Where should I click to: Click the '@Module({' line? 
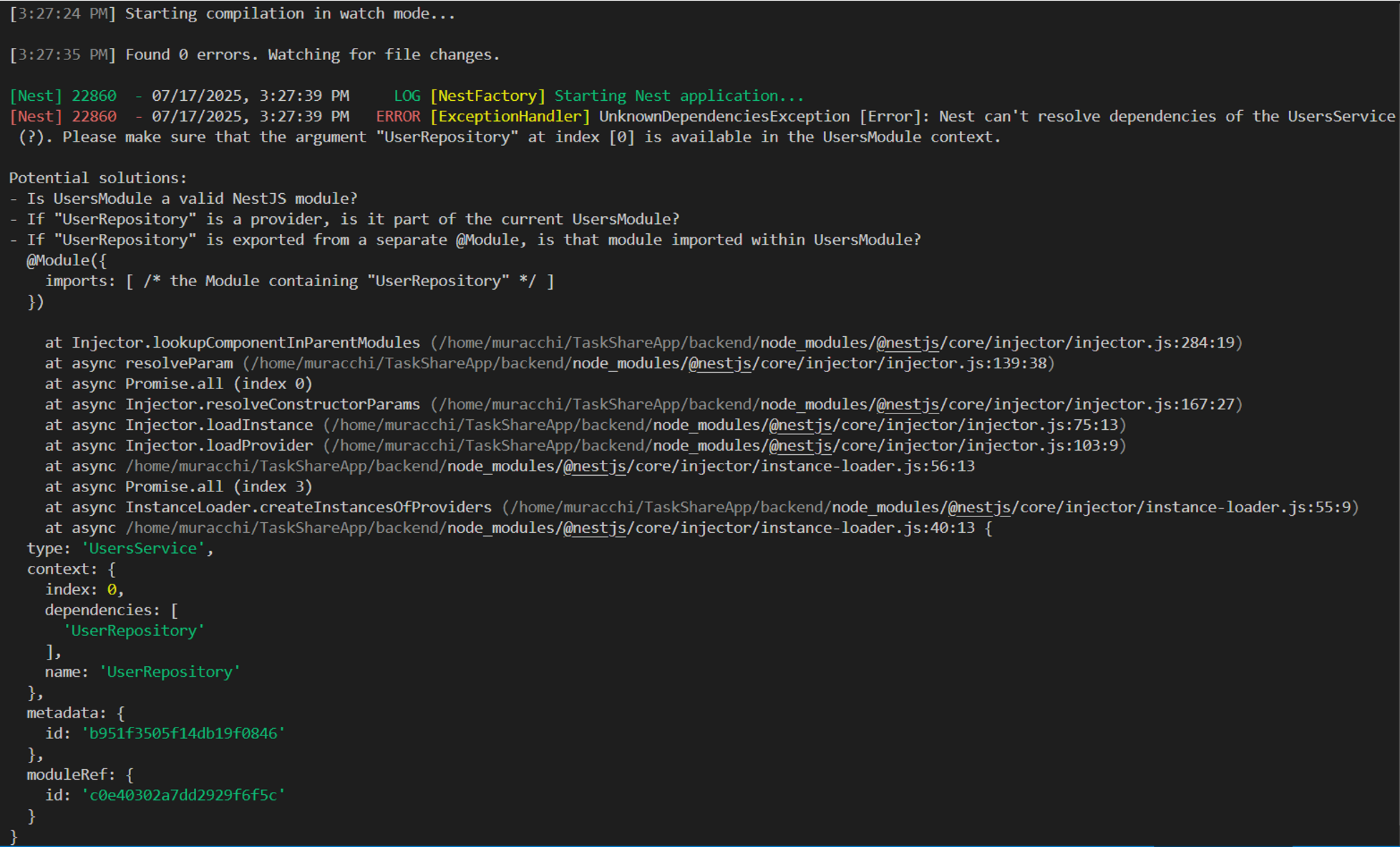67,259
